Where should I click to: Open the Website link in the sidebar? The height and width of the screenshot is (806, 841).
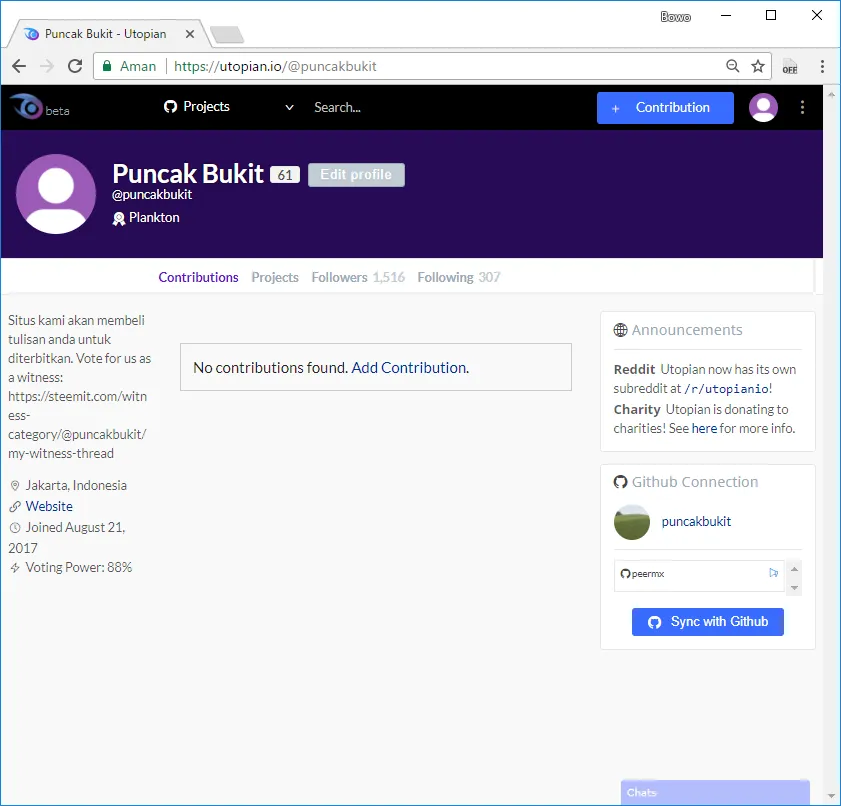49,506
